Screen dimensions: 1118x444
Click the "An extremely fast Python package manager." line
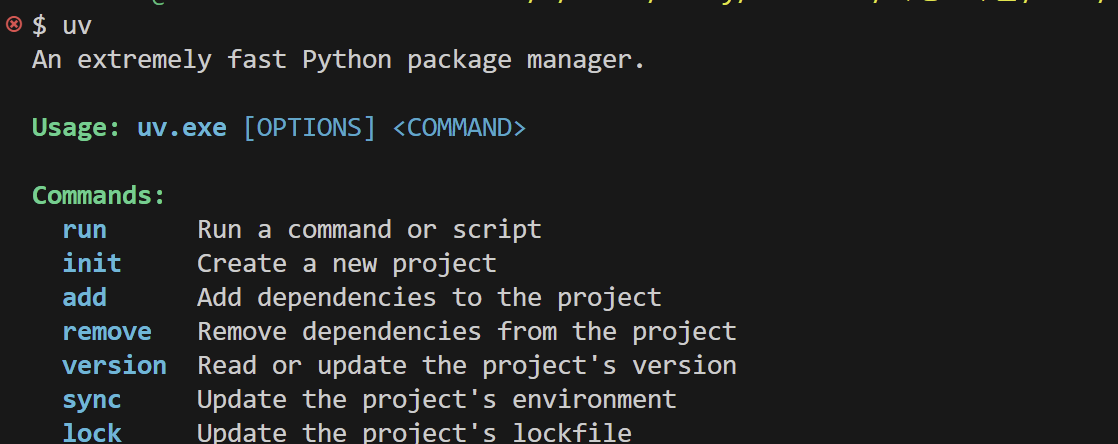pos(338,60)
